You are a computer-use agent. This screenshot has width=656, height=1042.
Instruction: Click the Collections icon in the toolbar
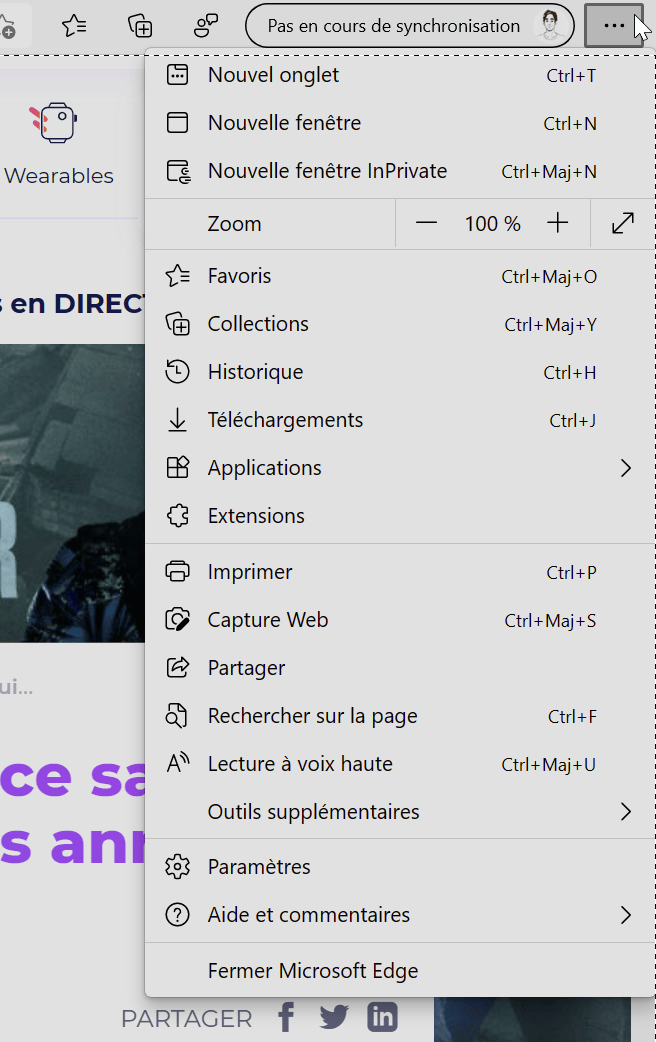click(140, 26)
